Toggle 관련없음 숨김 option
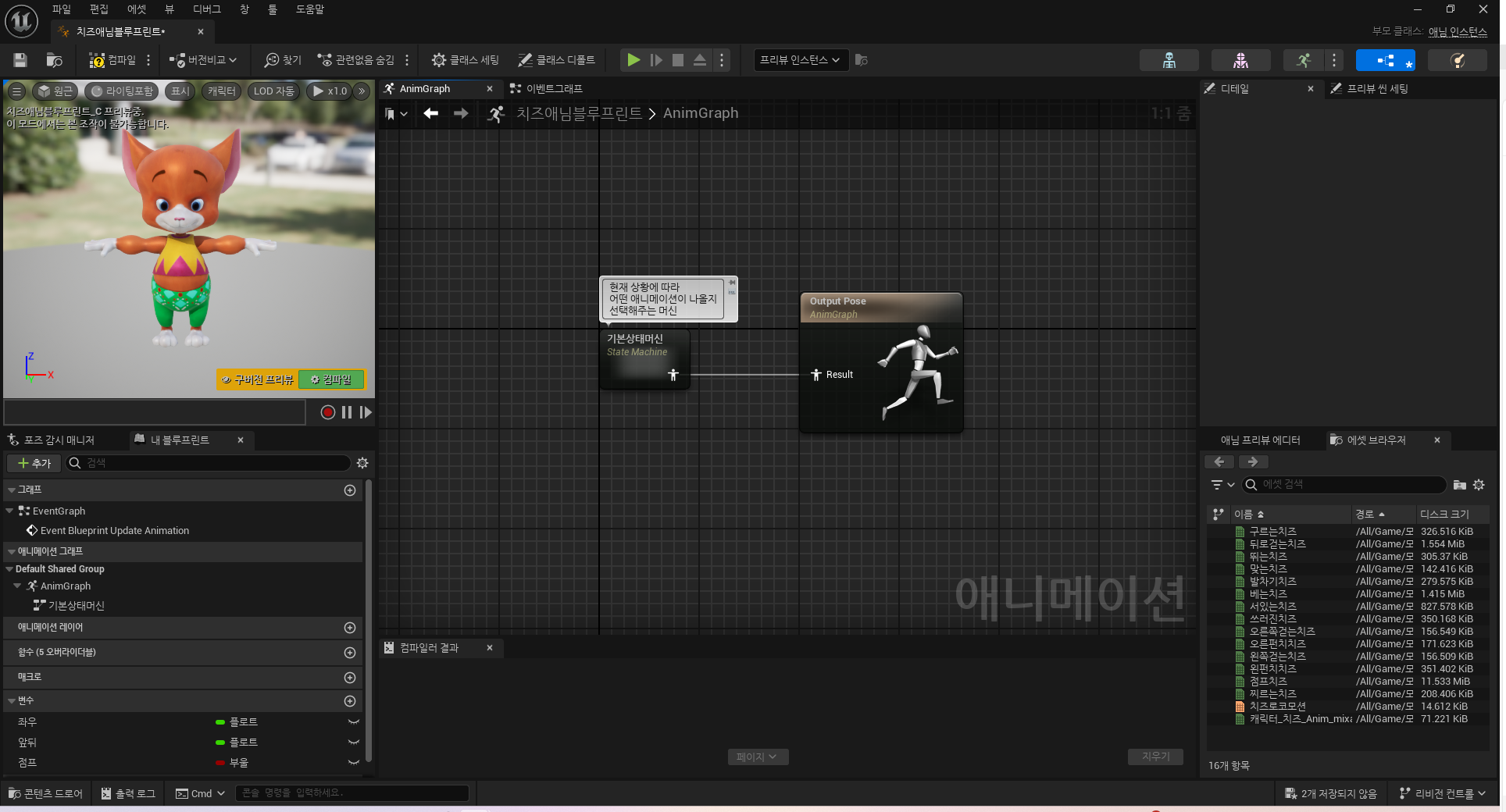1506x812 pixels. 355,60
